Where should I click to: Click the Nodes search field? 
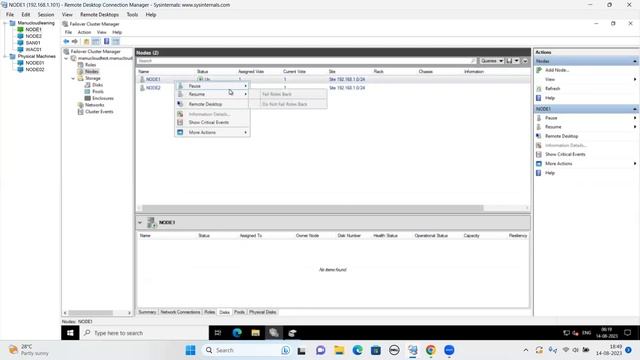(307, 61)
